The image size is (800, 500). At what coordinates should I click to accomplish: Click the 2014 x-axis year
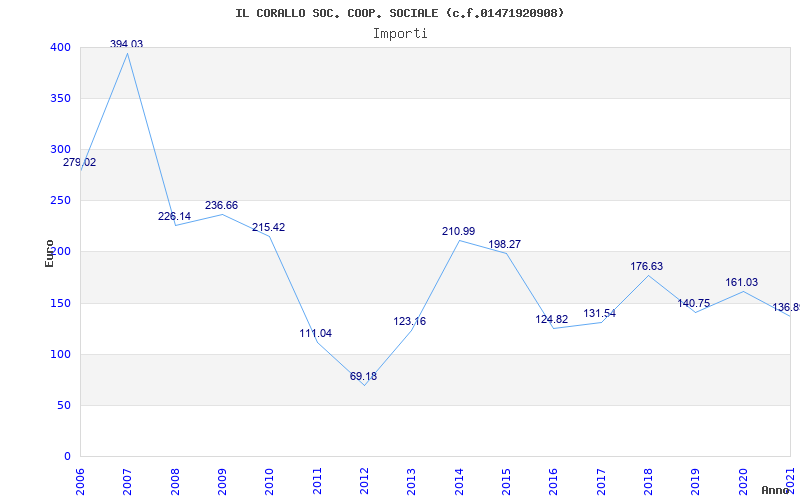pos(459,481)
